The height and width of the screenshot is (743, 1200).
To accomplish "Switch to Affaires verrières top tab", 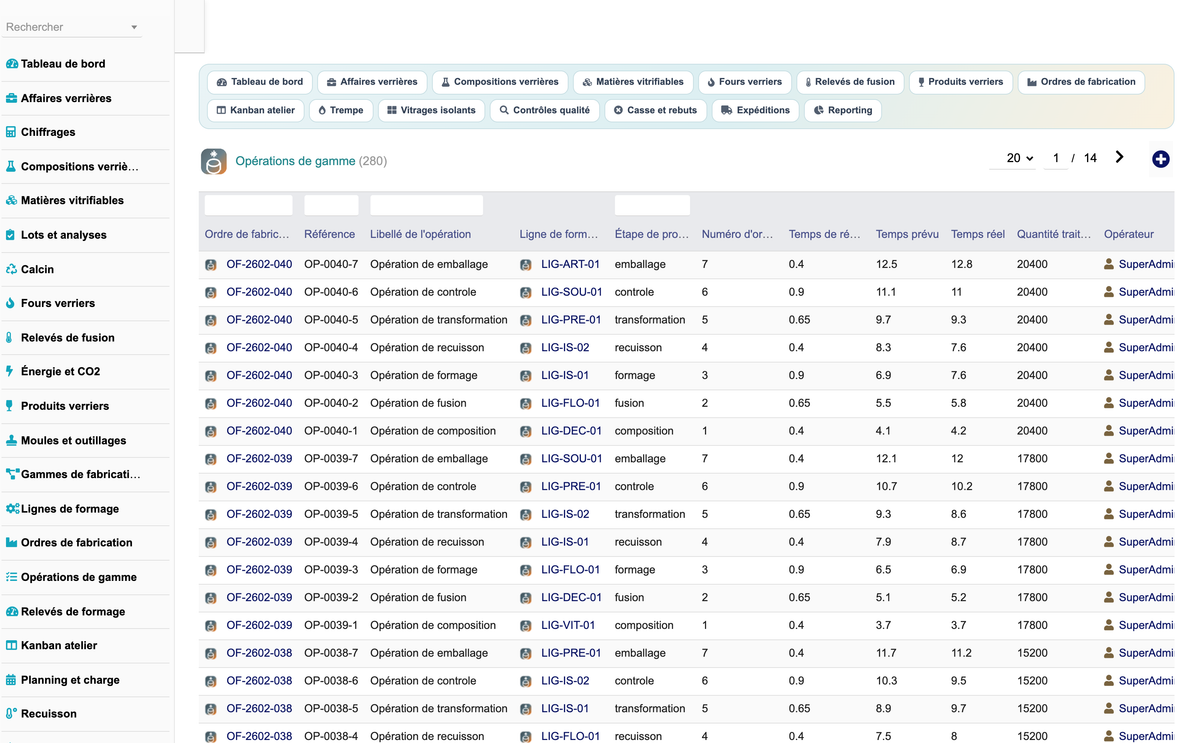I will (x=372, y=82).
